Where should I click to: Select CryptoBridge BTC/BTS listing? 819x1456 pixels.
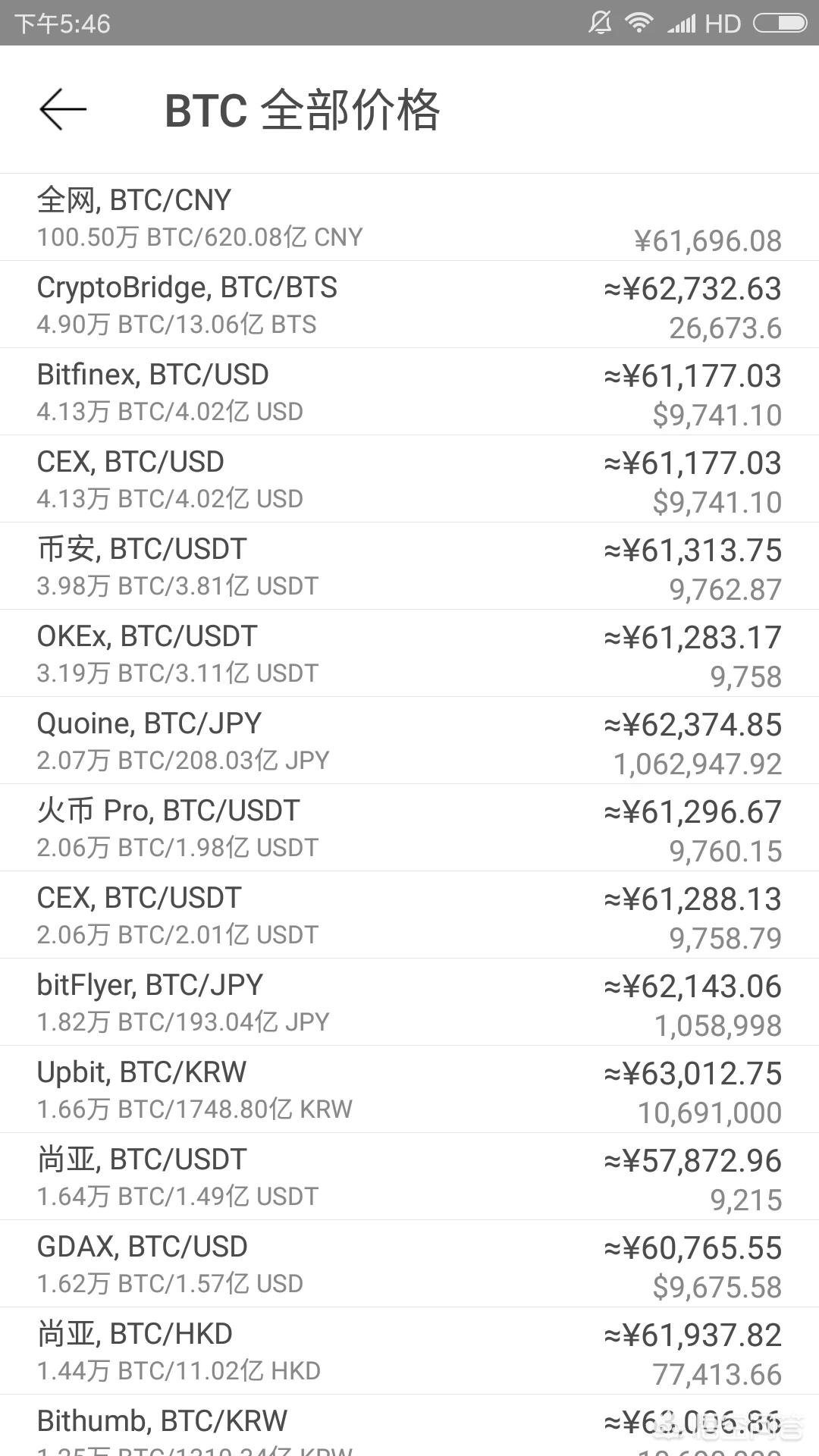[409, 305]
